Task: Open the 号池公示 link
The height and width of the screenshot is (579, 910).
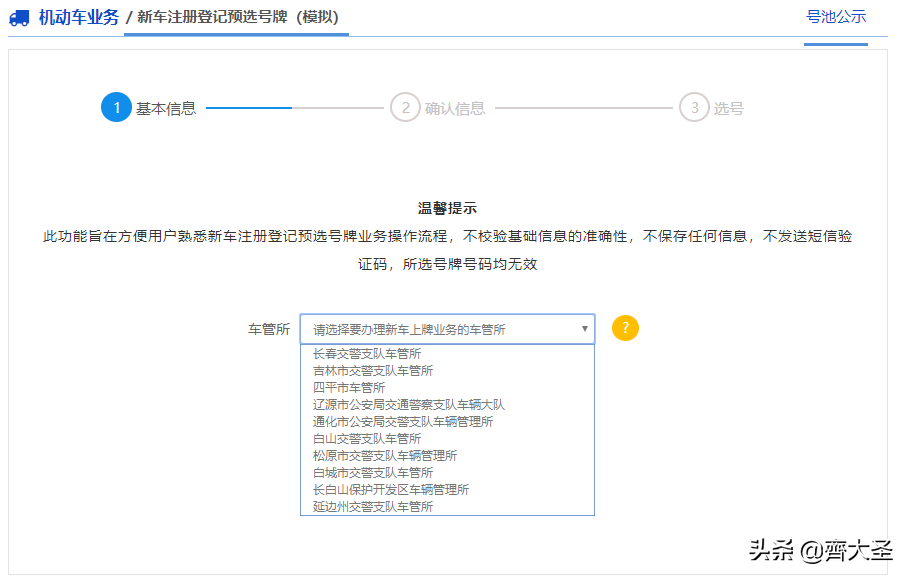Action: 837,18
